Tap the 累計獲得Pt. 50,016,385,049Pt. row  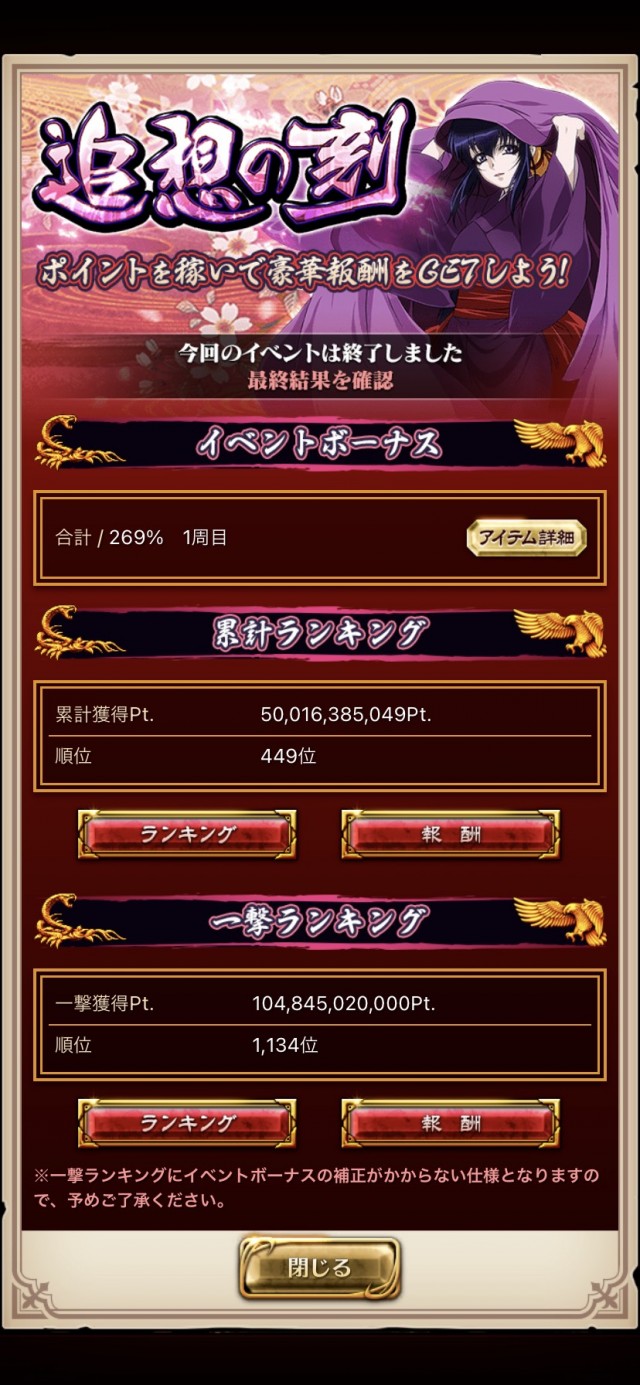coord(320,715)
